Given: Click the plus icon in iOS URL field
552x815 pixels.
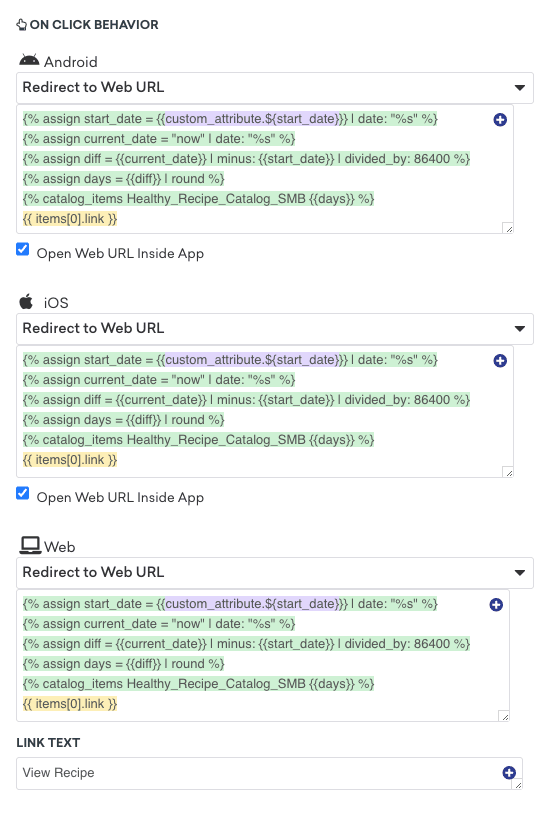Looking at the screenshot, I should coord(500,361).
